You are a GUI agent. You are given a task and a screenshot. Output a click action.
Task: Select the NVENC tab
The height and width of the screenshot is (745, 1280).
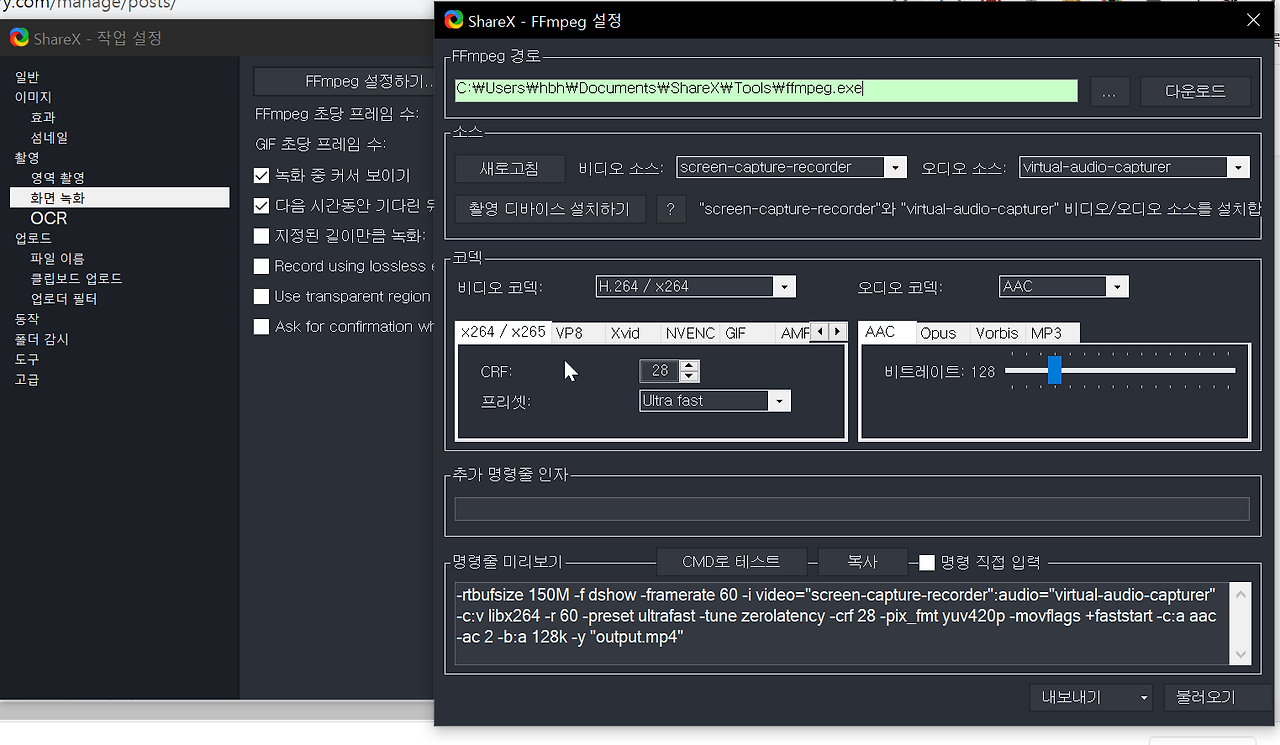click(690, 333)
